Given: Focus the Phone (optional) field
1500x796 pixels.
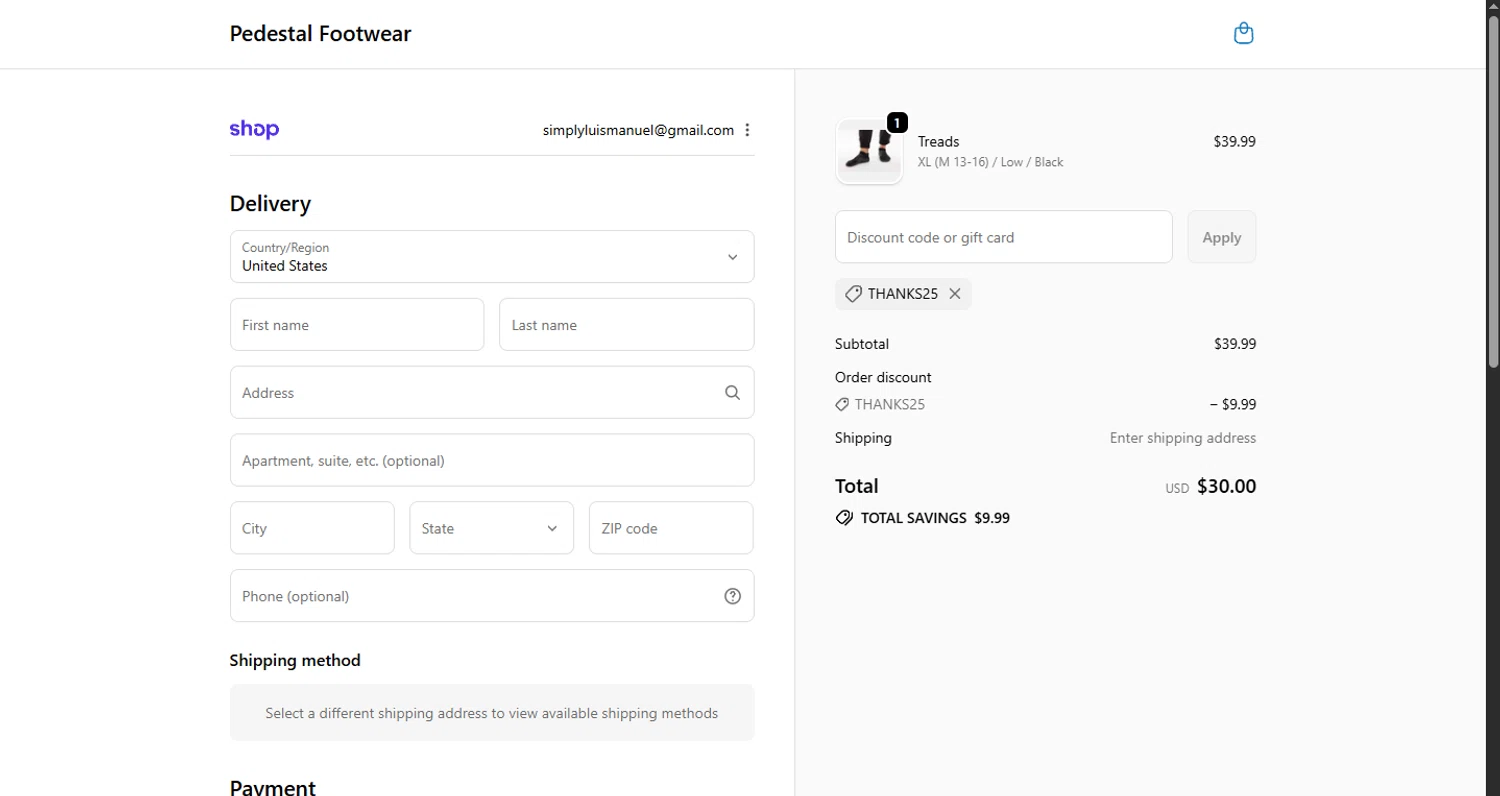Looking at the screenshot, I should [x=492, y=596].
